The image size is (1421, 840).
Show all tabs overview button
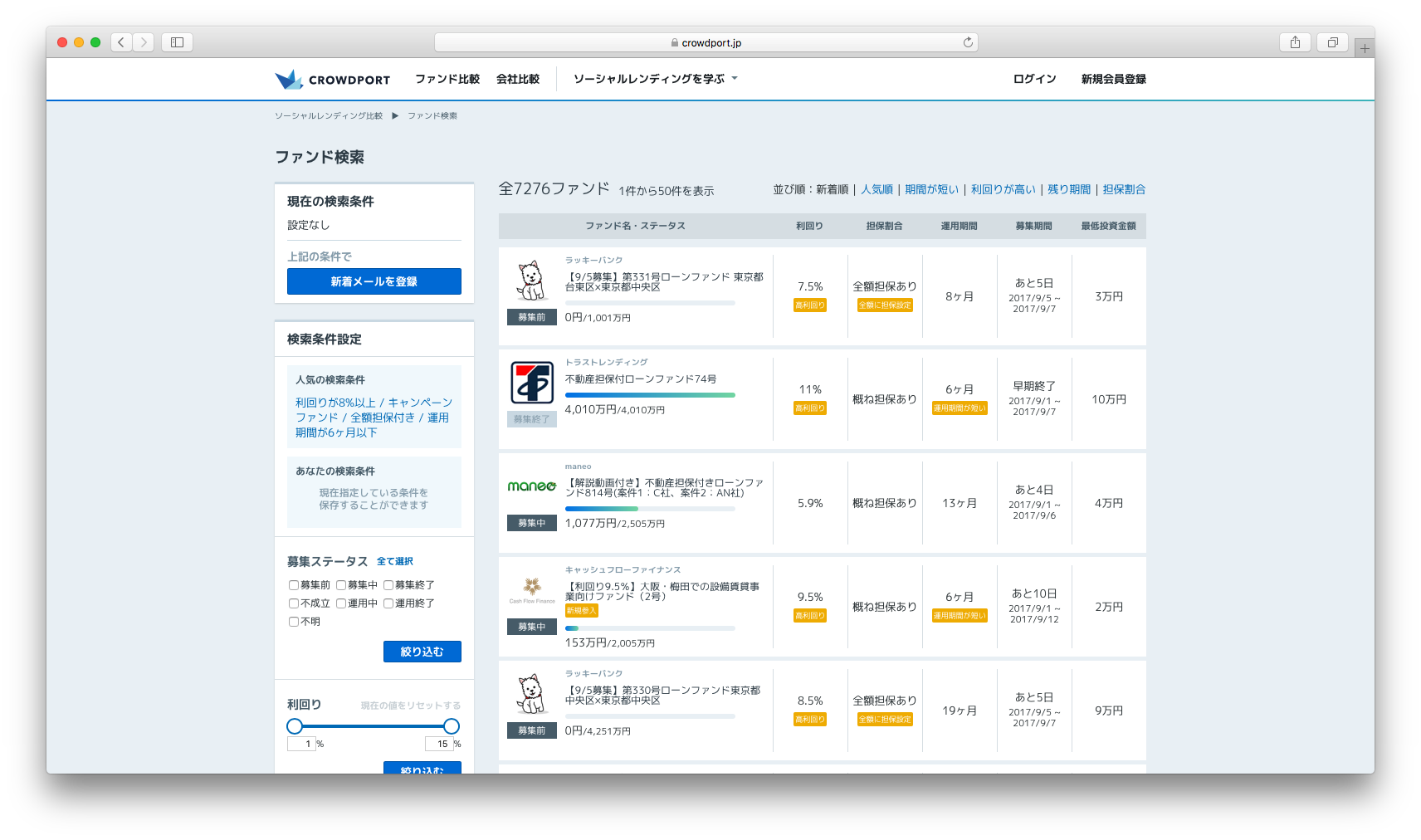pos(1332,42)
